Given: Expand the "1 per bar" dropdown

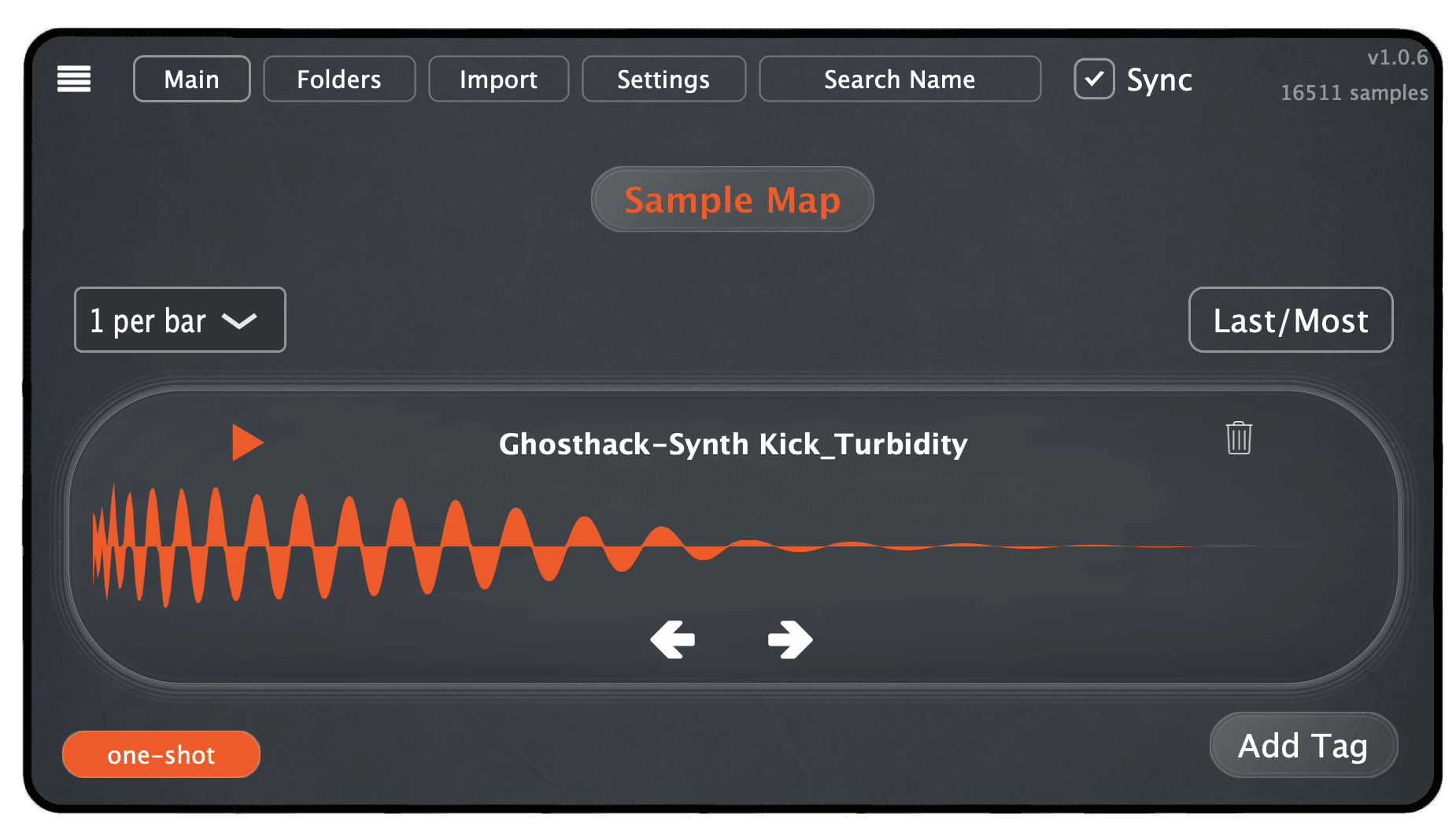Looking at the screenshot, I should [179, 320].
